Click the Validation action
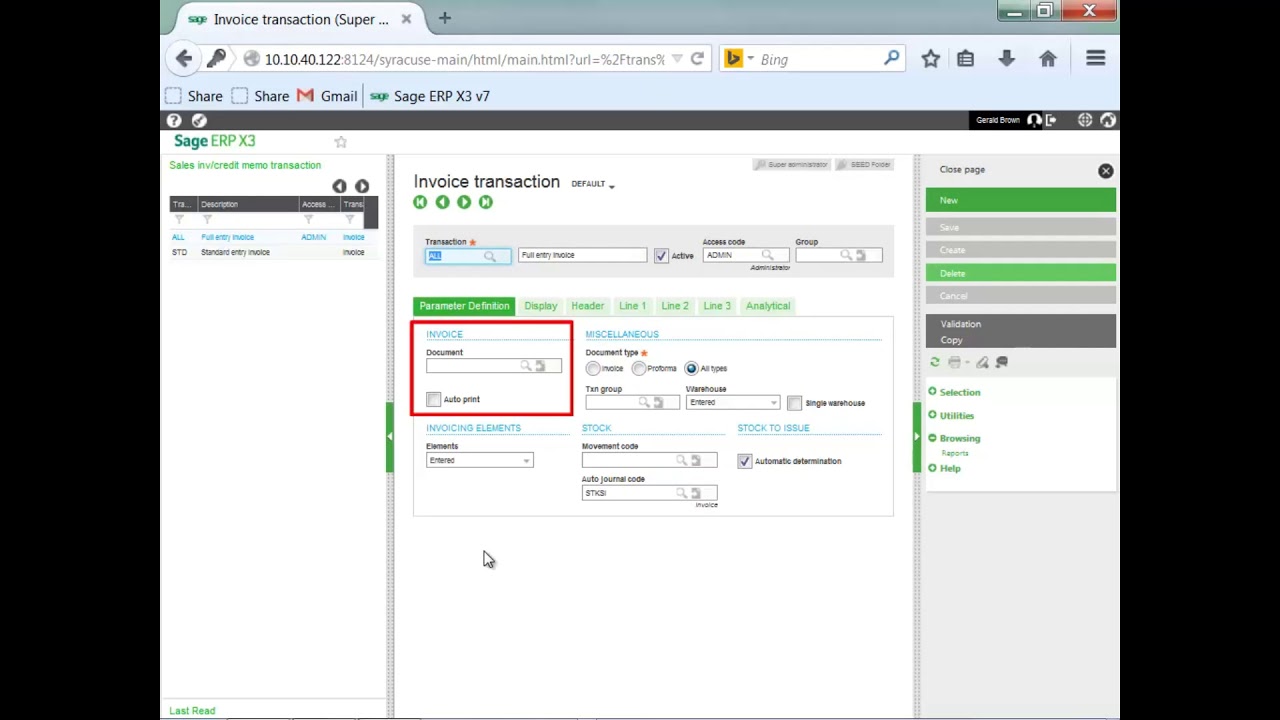The image size is (1280, 720). point(961,324)
